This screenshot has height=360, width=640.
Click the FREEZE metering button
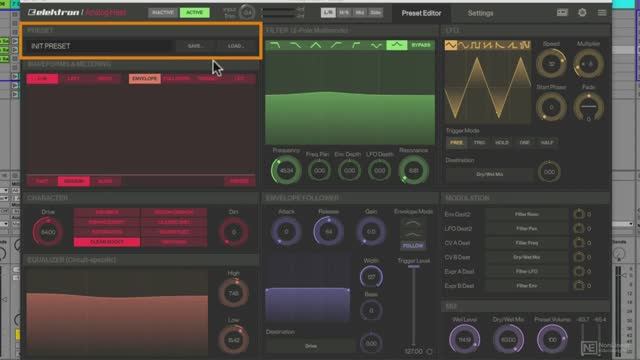tap(240, 181)
